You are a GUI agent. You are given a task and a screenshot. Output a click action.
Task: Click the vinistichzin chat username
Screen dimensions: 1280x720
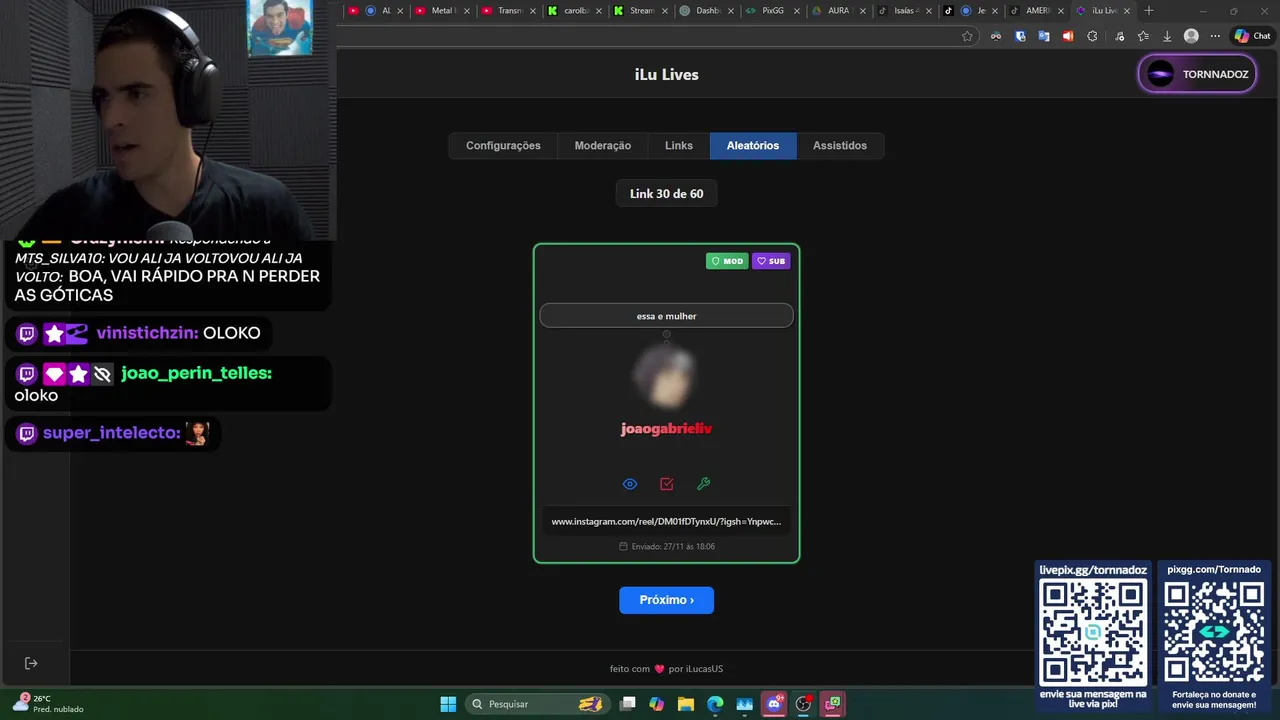click(147, 333)
